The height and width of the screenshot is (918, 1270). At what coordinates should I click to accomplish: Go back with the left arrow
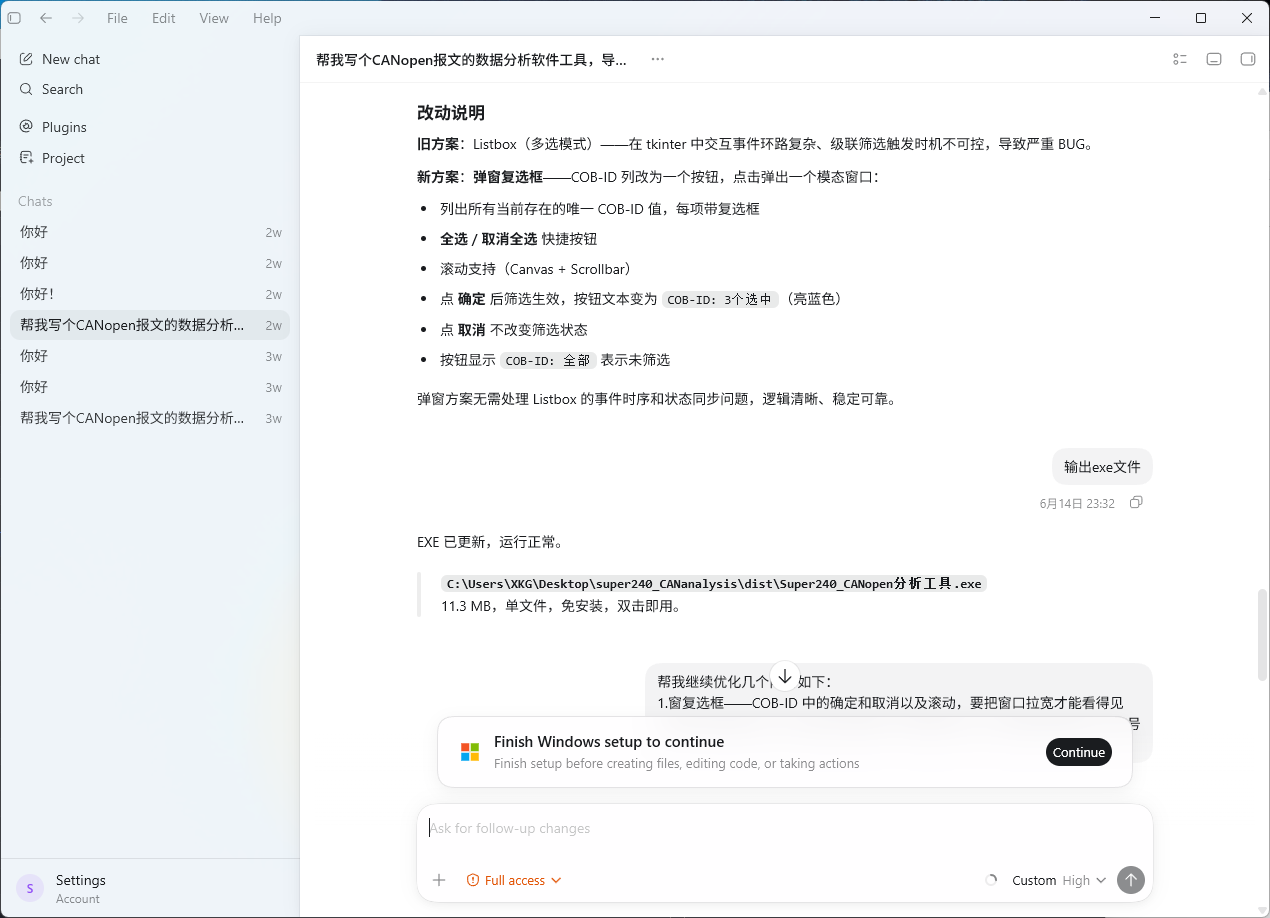(46, 18)
